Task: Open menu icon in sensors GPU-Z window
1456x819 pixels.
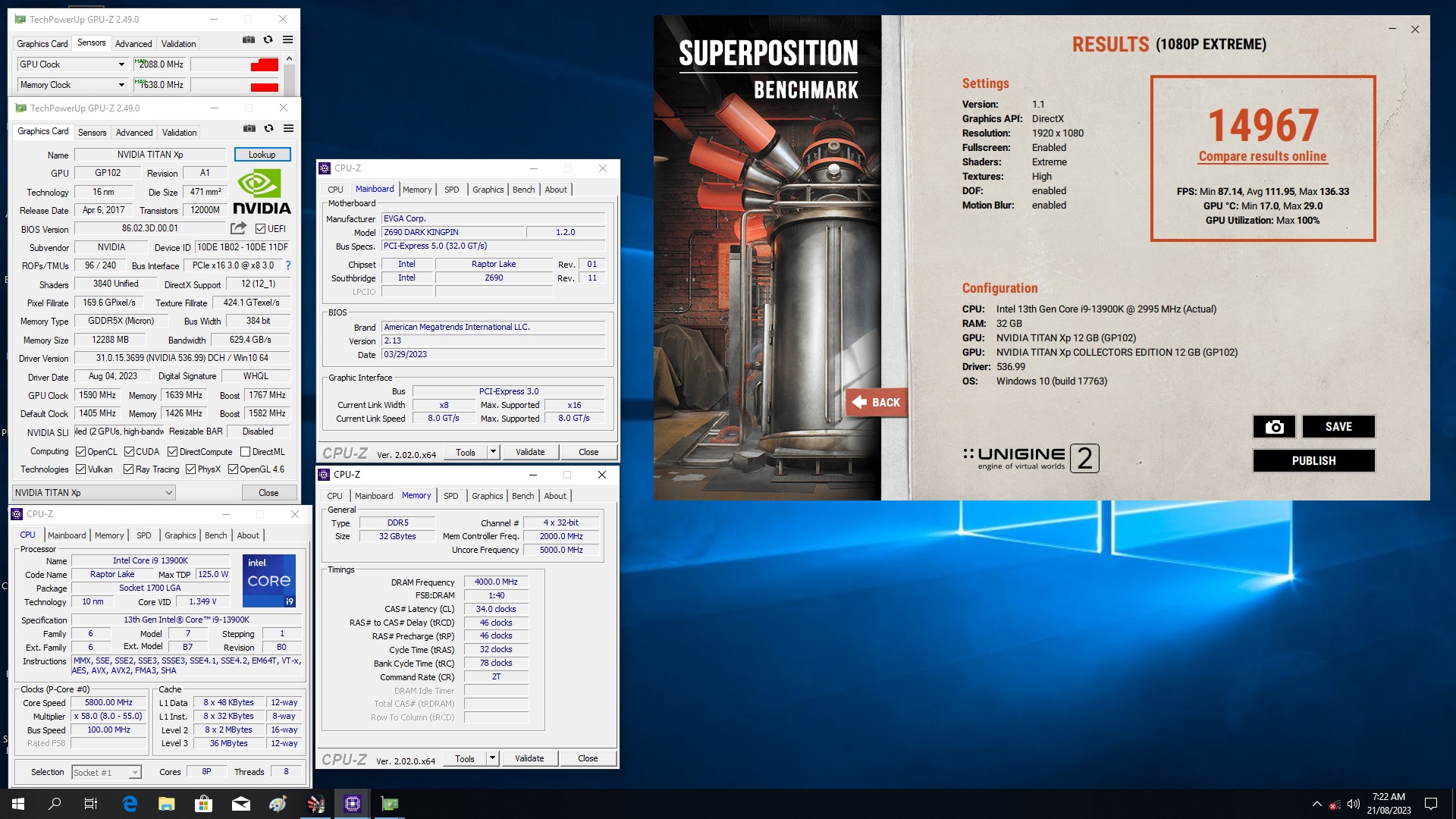Action: tap(287, 40)
